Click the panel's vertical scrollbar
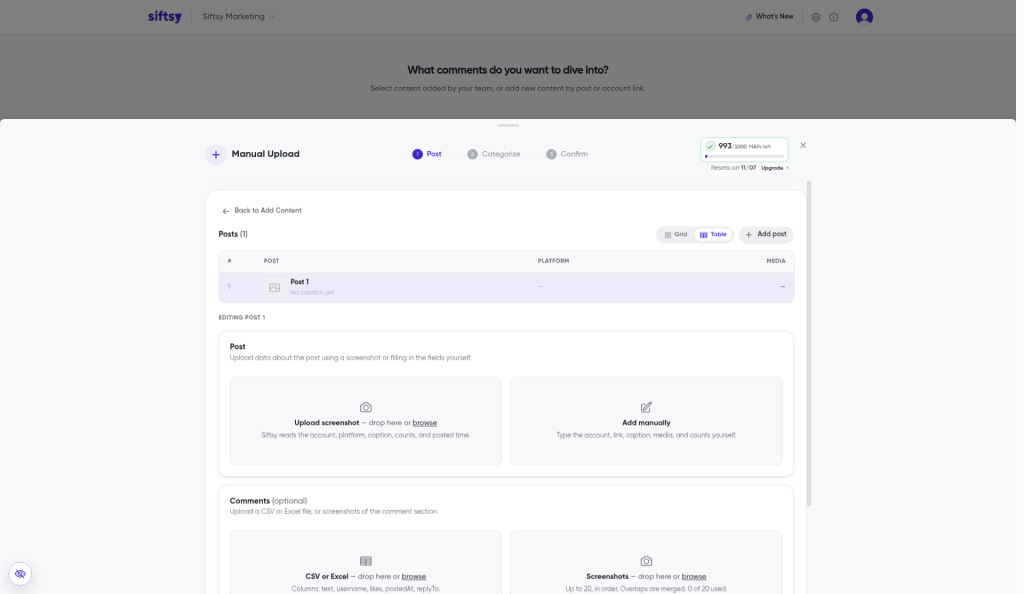Screen dimensions: 1024x594 (809, 343)
